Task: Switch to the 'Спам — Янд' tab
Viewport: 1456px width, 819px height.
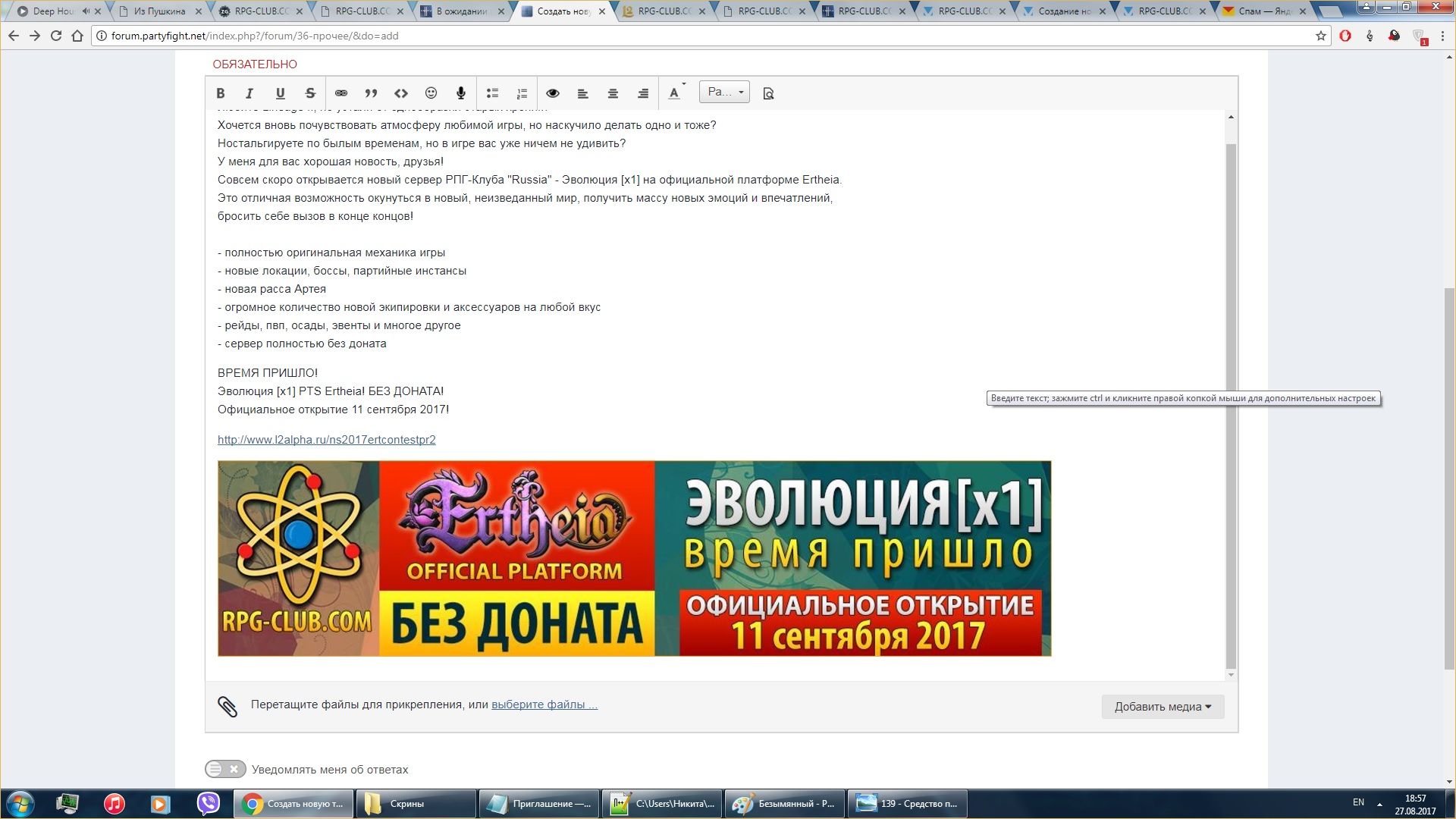Action: pyautogui.click(x=1265, y=11)
